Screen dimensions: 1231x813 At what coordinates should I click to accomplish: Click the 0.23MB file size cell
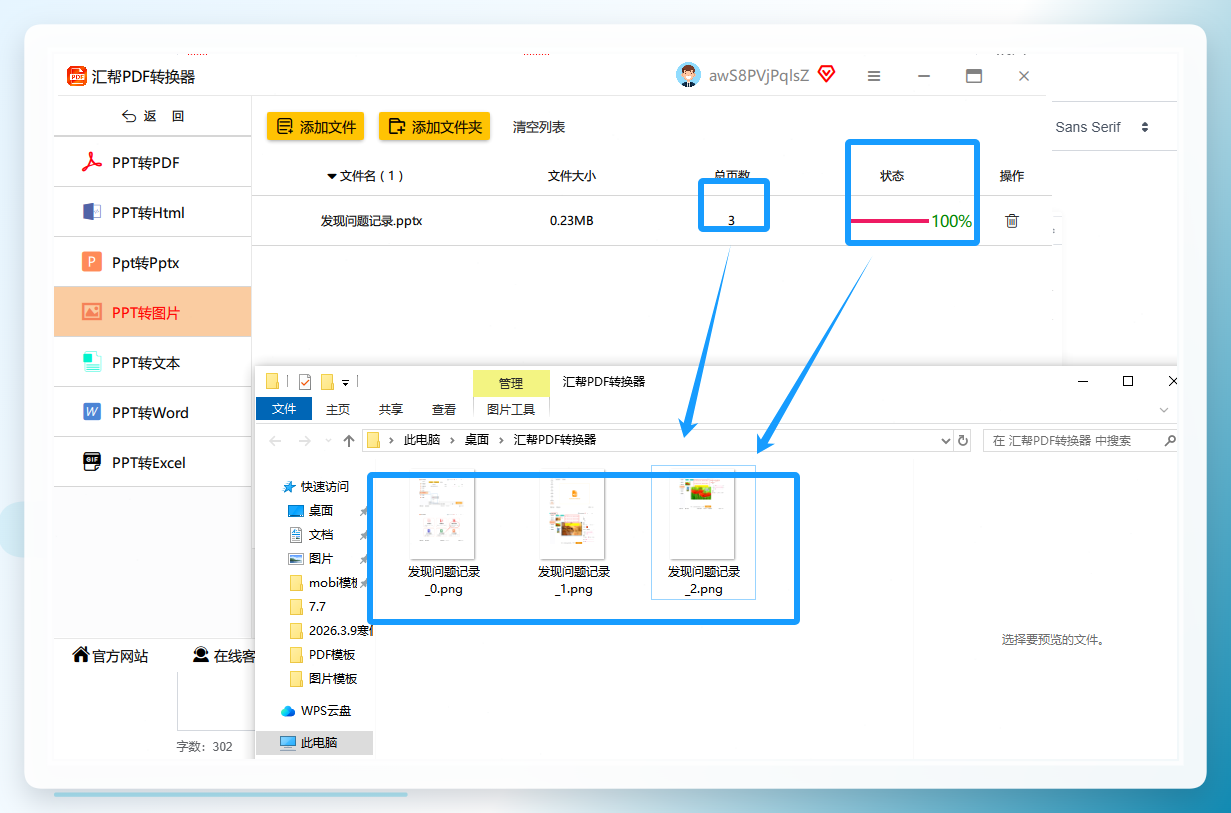(572, 221)
